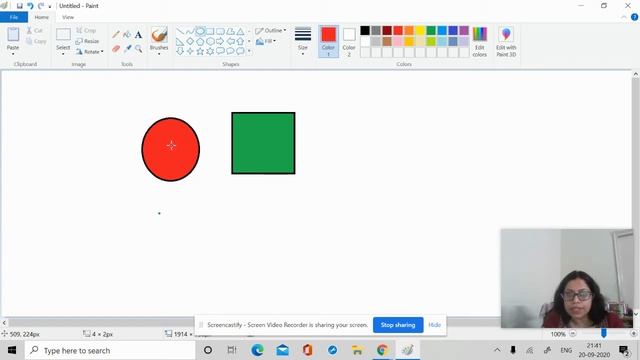Choose the Rounded rectangular callout shape

(x=220, y=51)
